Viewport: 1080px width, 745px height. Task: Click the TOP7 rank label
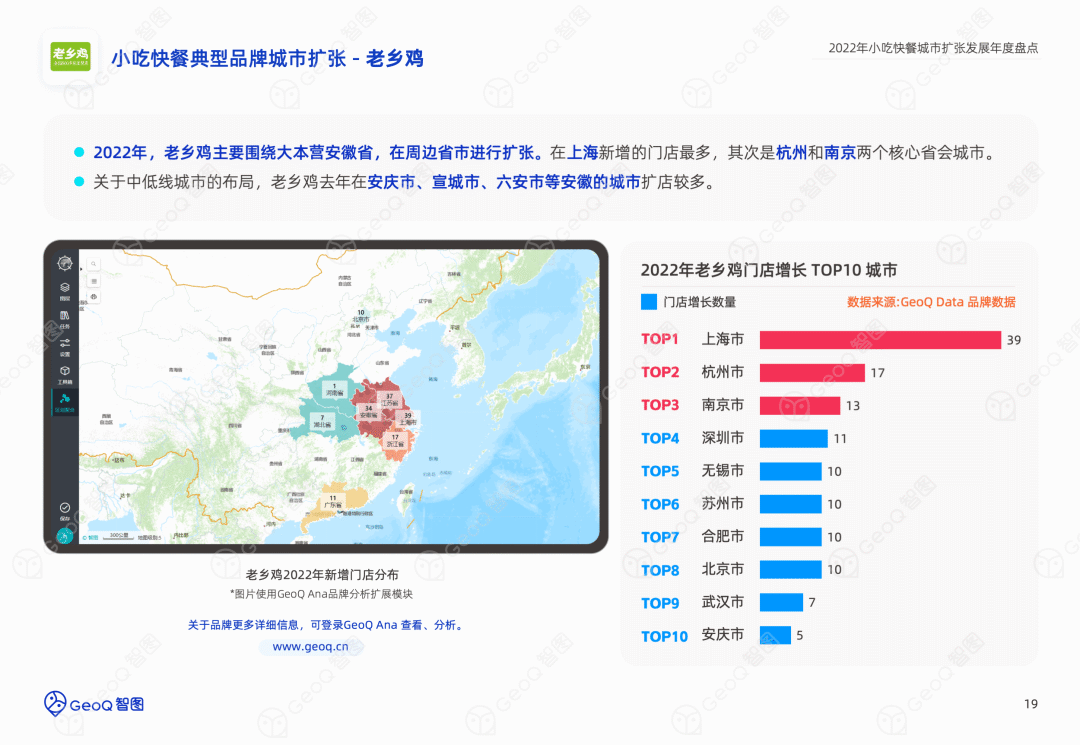660,537
